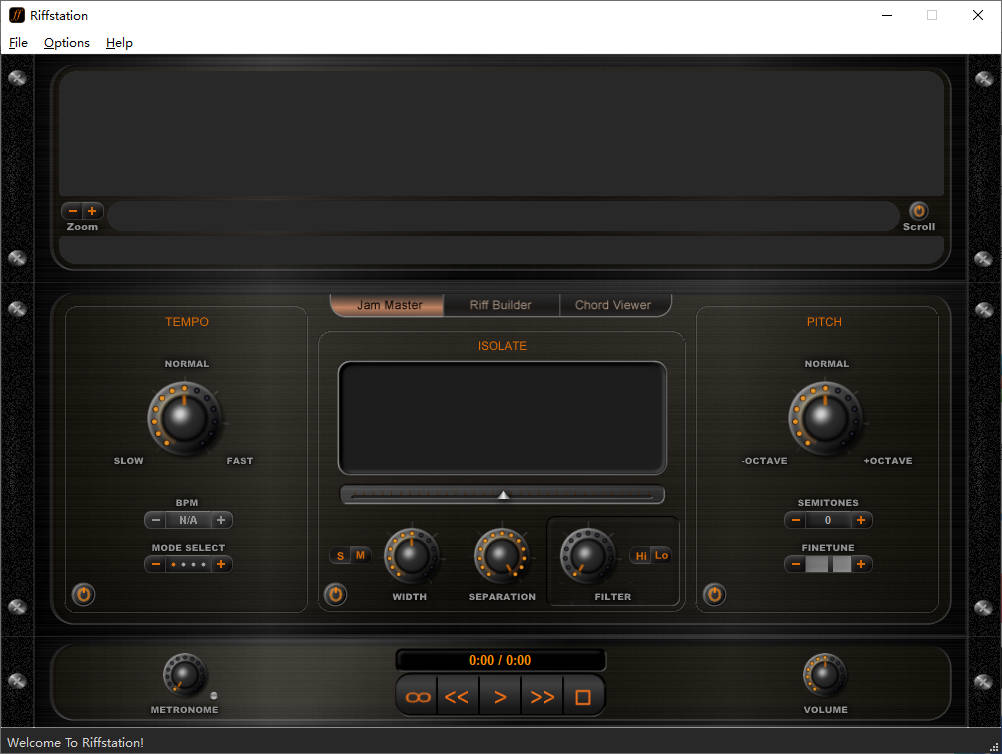The height and width of the screenshot is (754, 1002).
Task: Click the Riffstation app icon in title bar
Action: click(17, 15)
